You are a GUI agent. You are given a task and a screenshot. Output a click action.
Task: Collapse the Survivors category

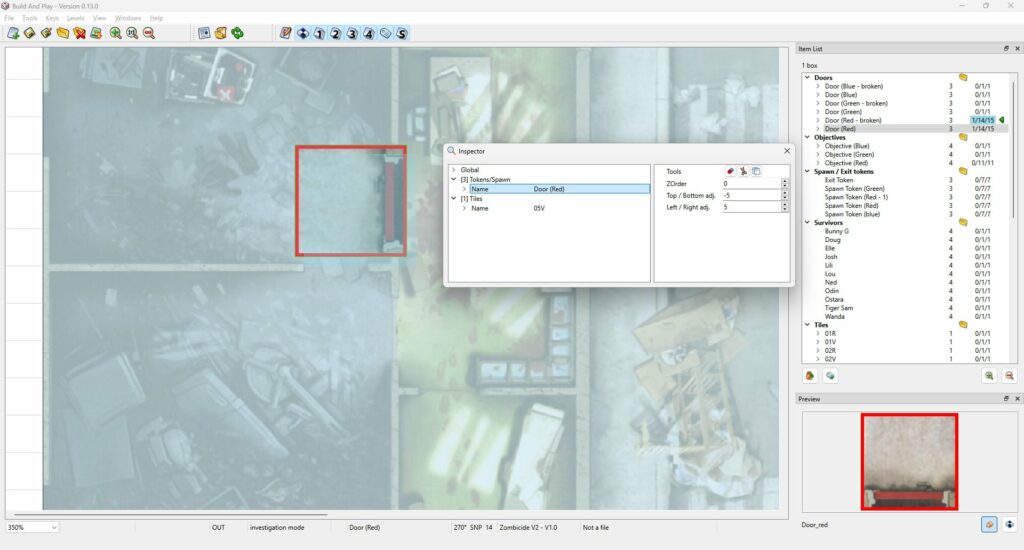808,222
